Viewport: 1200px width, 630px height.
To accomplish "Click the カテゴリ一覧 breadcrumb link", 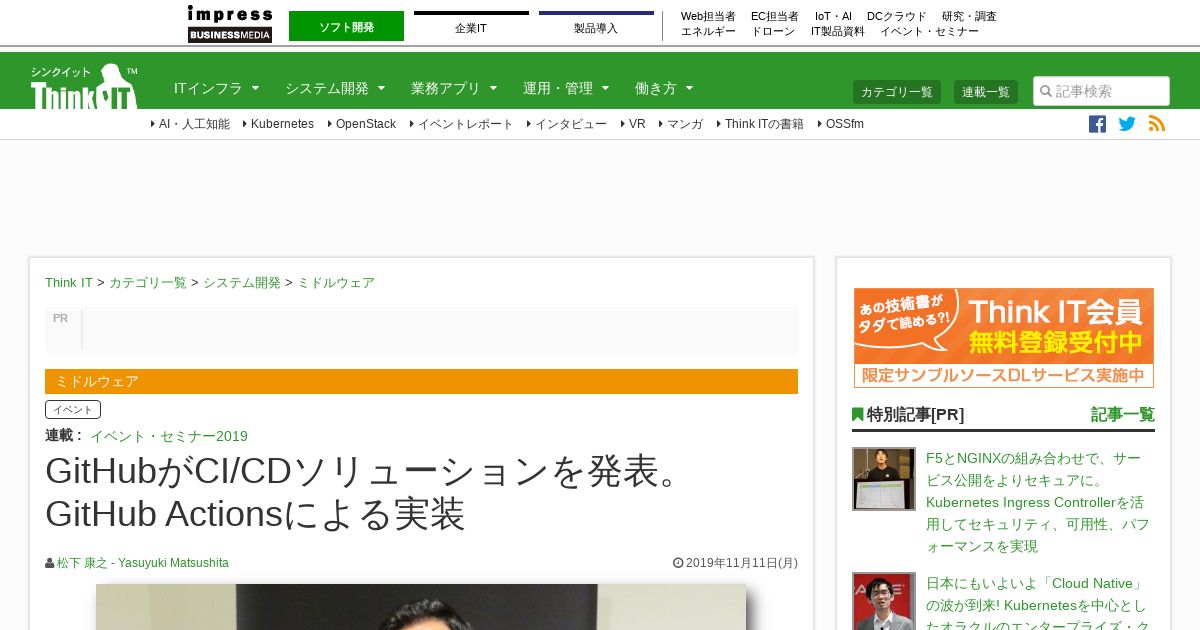I will [x=148, y=283].
